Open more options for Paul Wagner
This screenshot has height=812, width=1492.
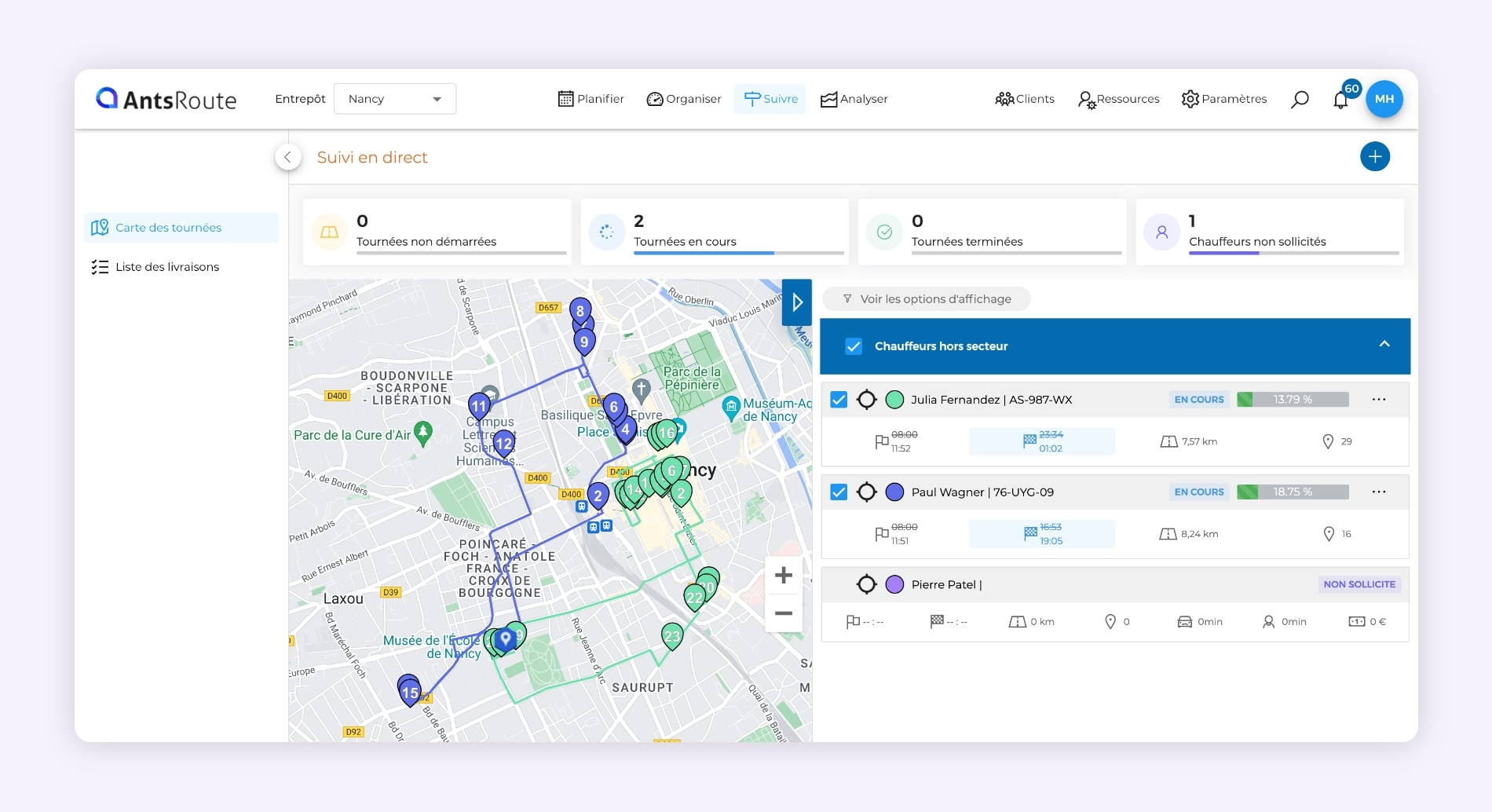coord(1378,492)
